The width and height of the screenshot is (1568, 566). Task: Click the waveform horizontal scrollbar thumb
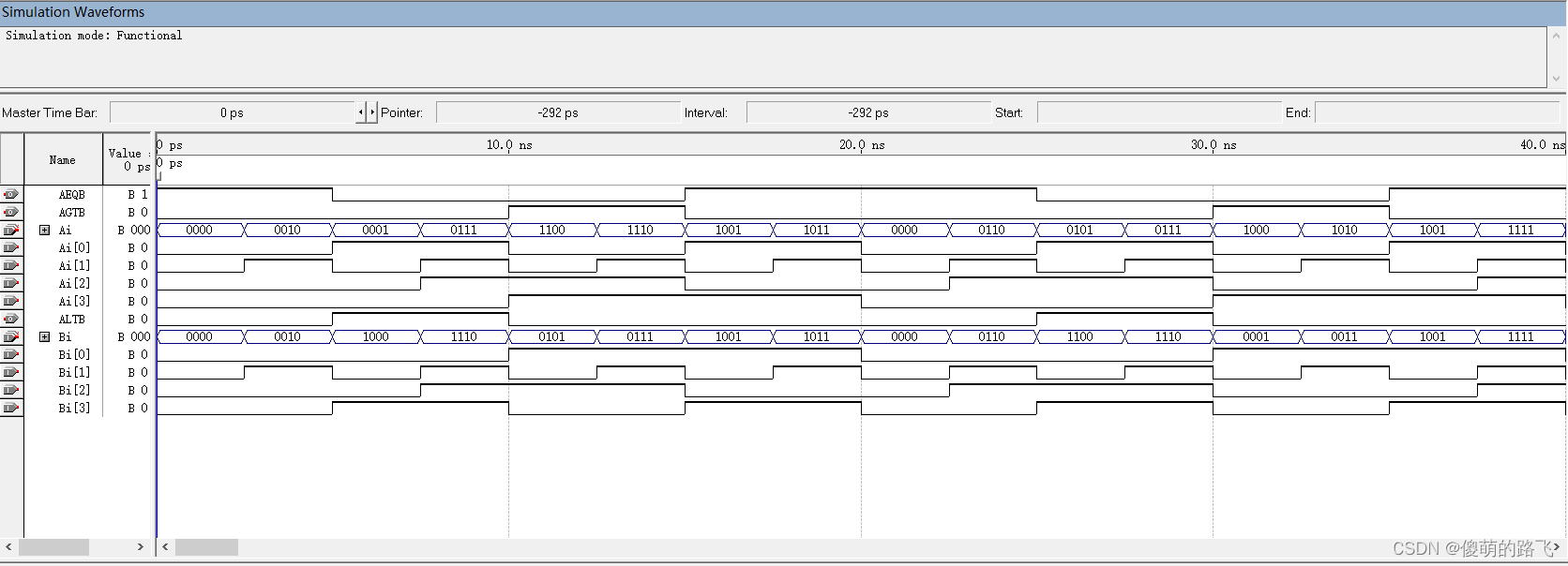tap(206, 546)
